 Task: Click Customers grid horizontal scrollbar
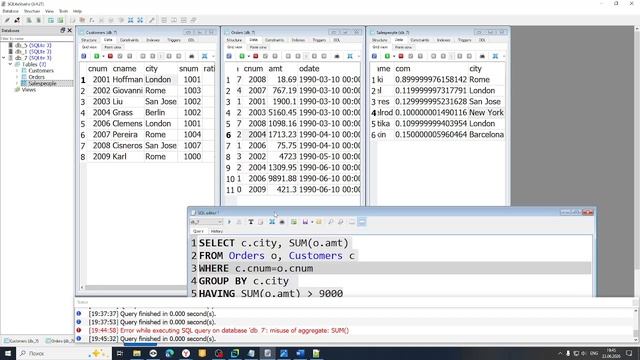(x=135, y=287)
